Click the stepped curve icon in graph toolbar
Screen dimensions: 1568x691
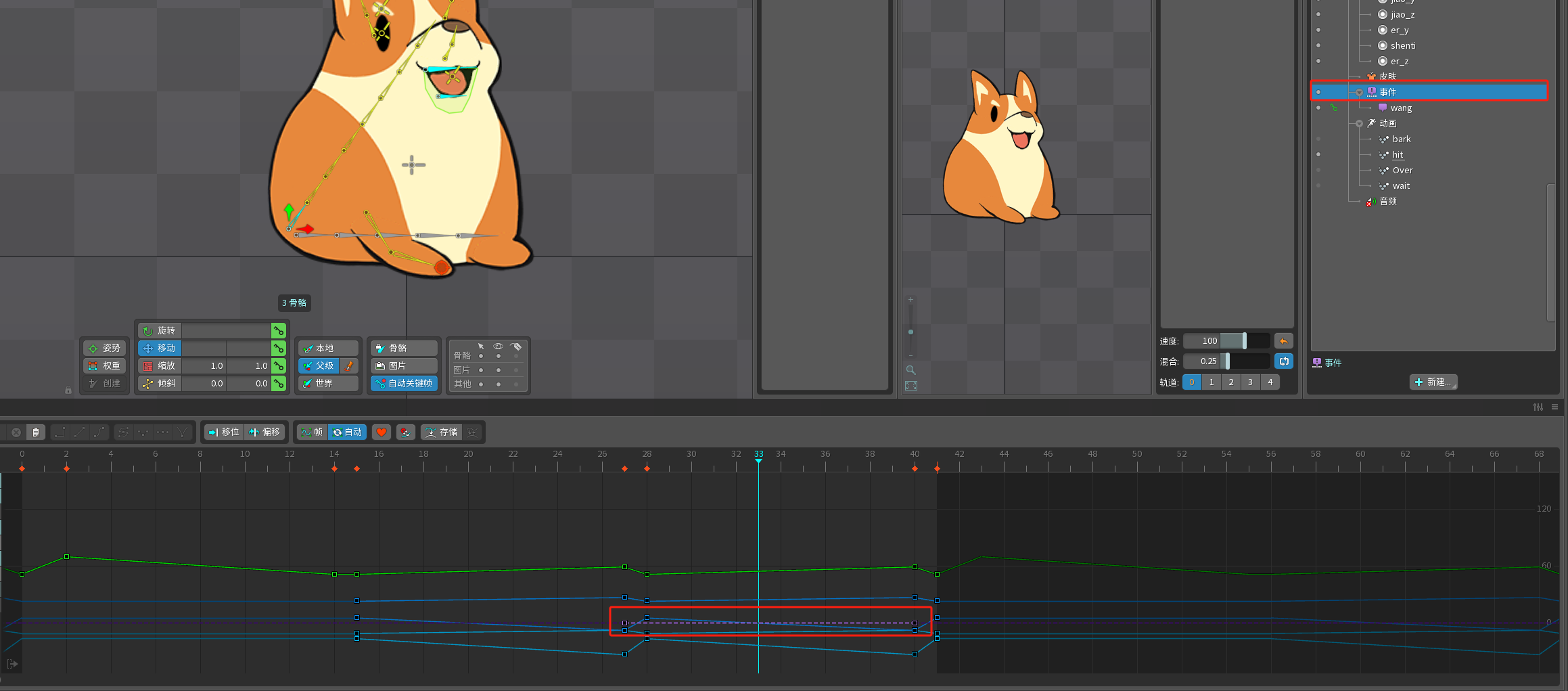(60, 432)
